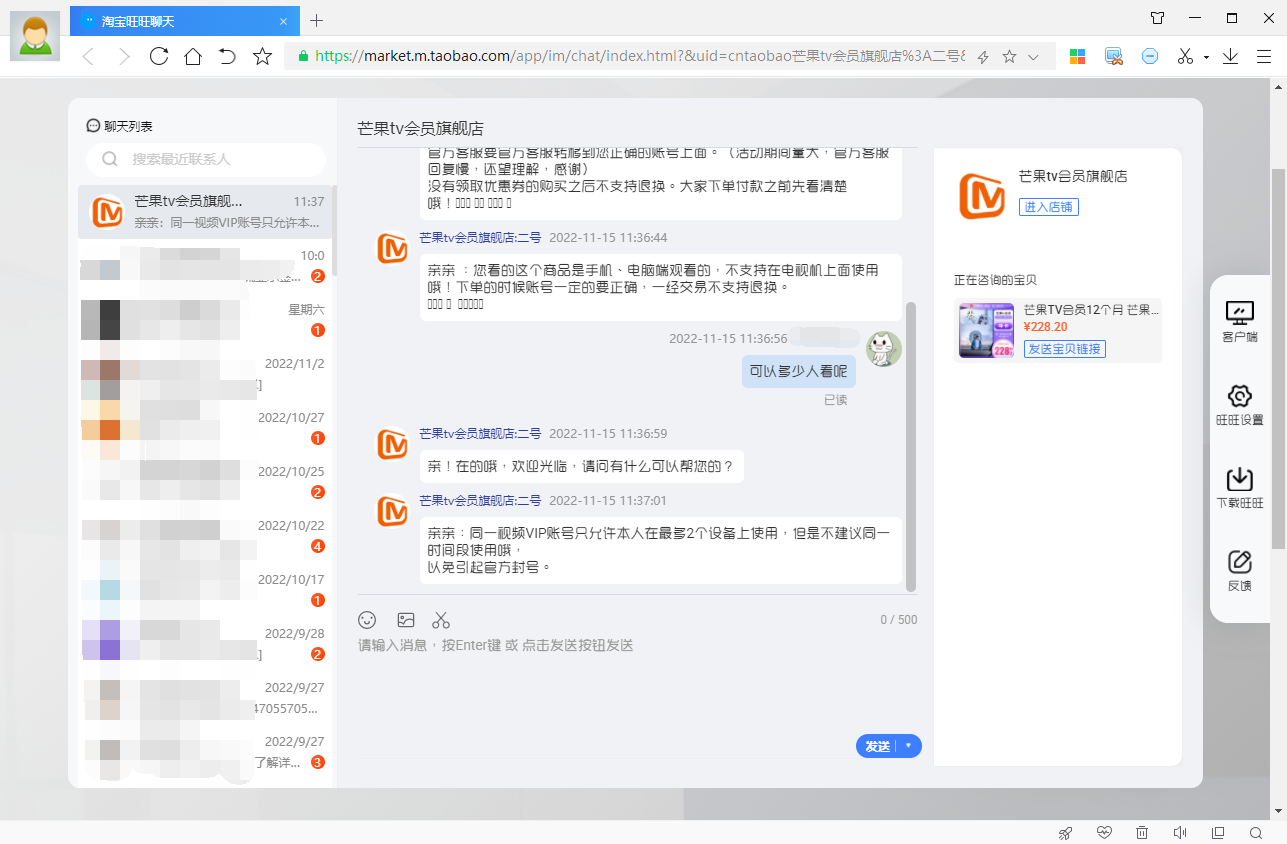Open the 芒果tv会员旗舰店 conversation in chat list

pos(205,212)
